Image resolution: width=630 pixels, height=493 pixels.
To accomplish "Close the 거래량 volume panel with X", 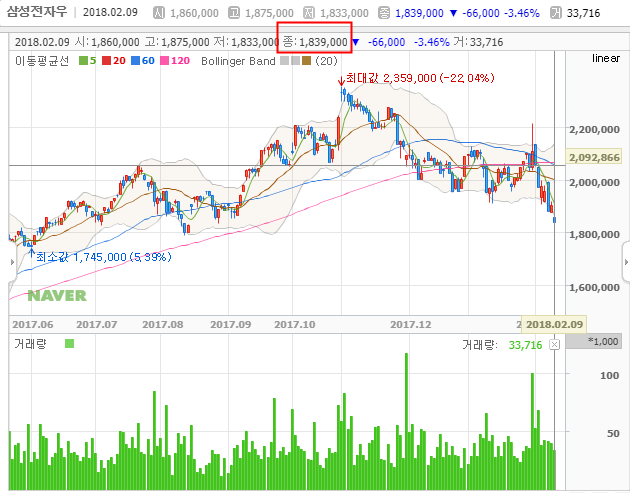I will 554,345.
